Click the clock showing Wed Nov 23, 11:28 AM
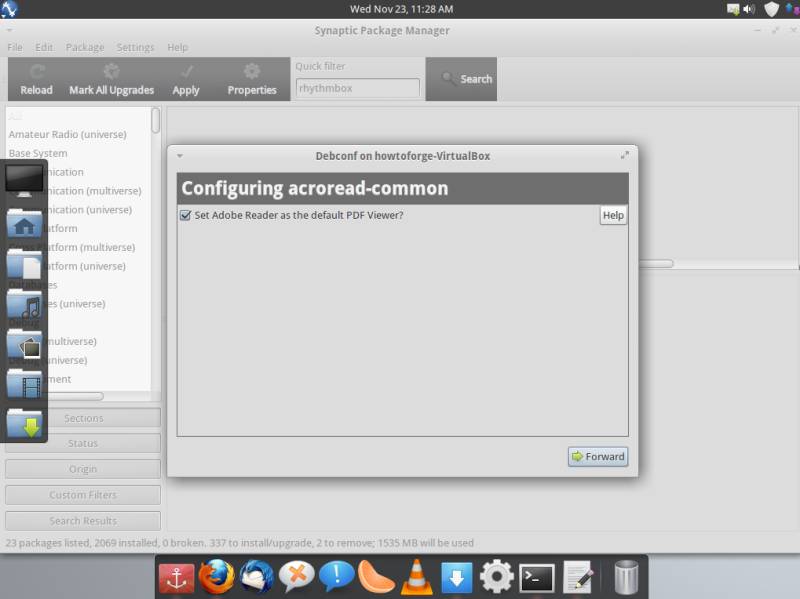This screenshot has width=800, height=599. tap(402, 9)
